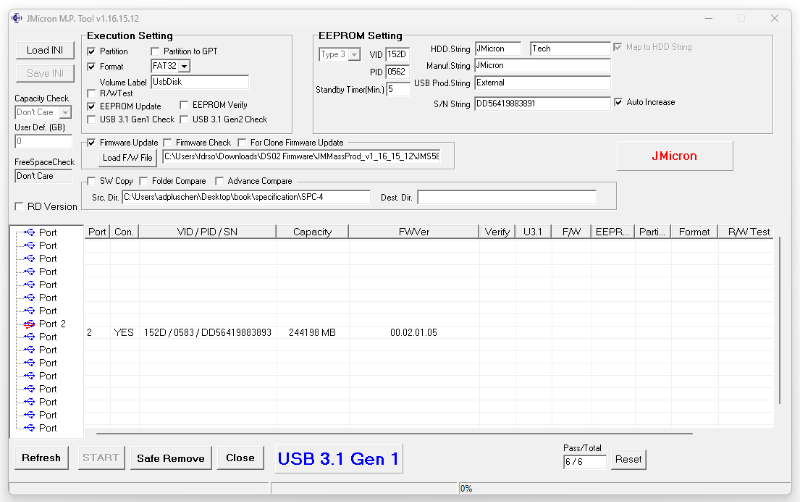This screenshot has width=800, height=502.
Task: Enable the RD Version checkbox
Action: click(x=20, y=207)
